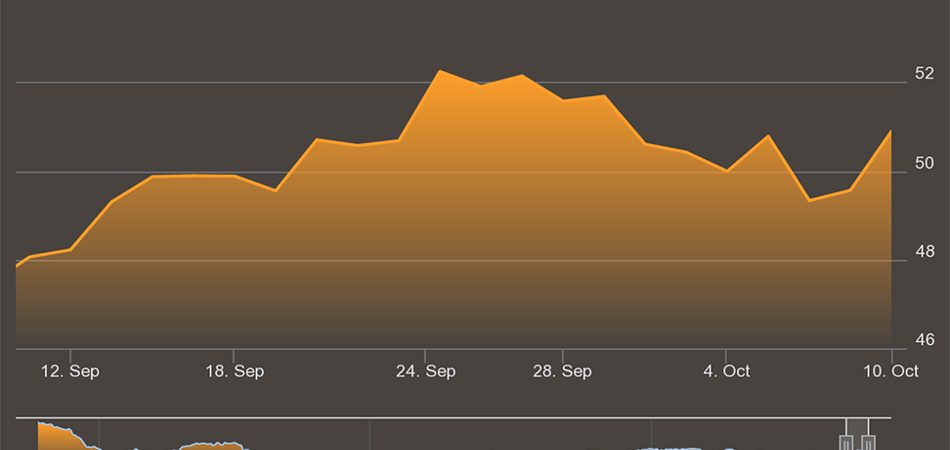Click the '24. Sep' x-axis label
The image size is (950, 450).
(x=426, y=371)
